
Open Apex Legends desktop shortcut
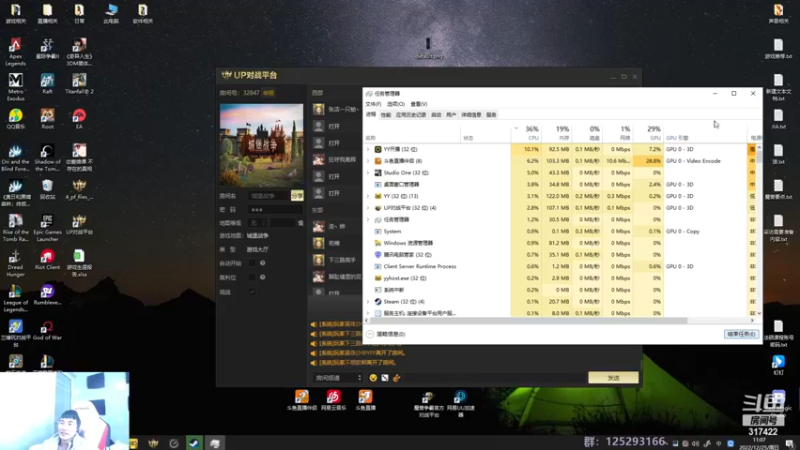point(15,51)
